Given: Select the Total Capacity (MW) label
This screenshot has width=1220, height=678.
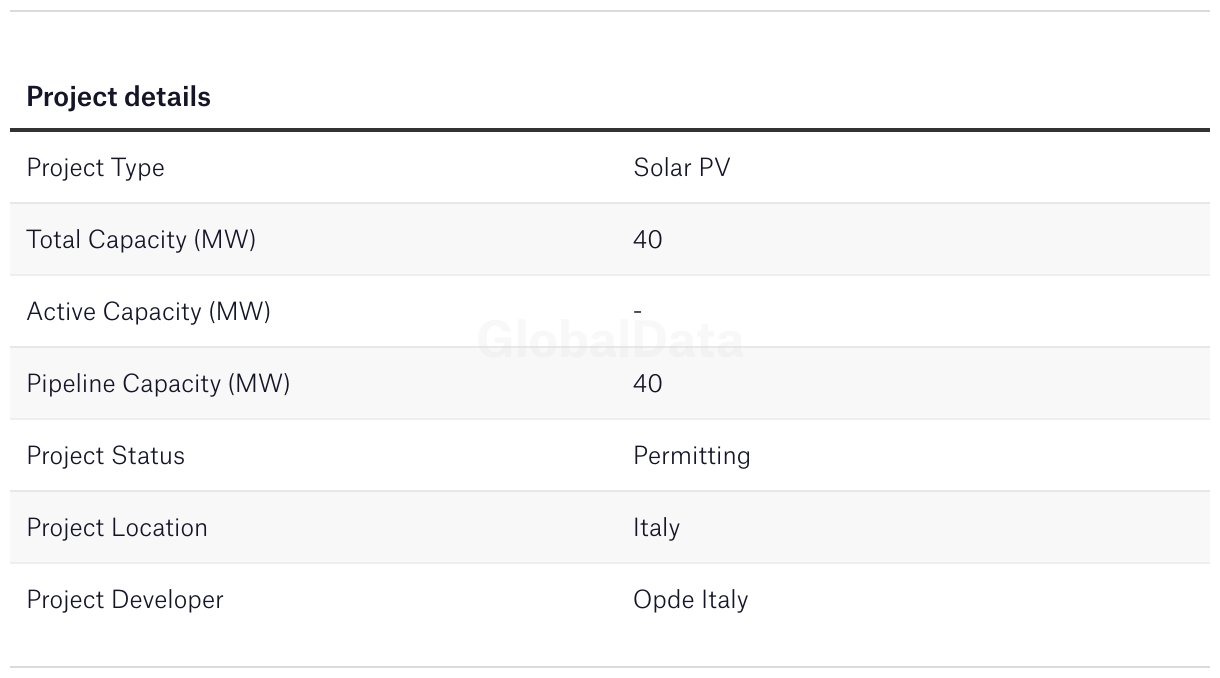Looking at the screenshot, I should coord(141,240).
